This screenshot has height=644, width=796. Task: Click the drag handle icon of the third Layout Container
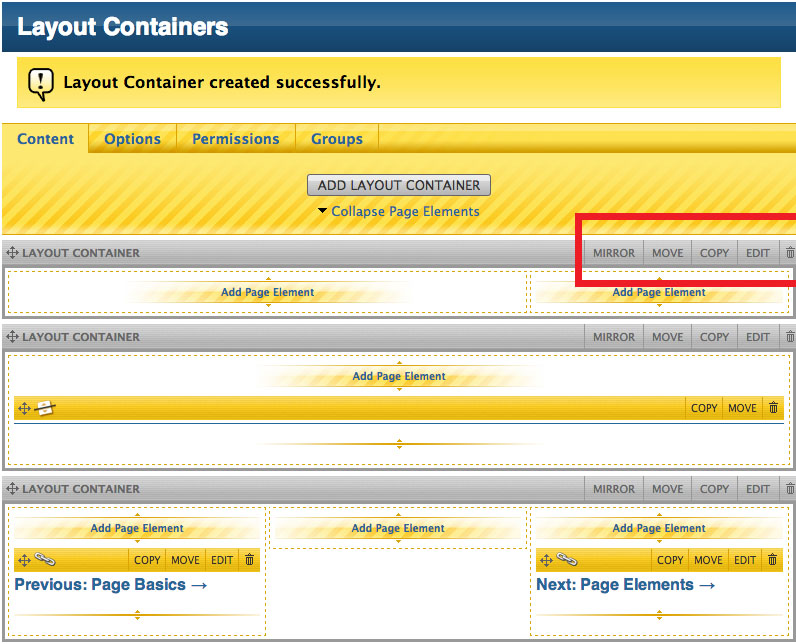point(12,489)
